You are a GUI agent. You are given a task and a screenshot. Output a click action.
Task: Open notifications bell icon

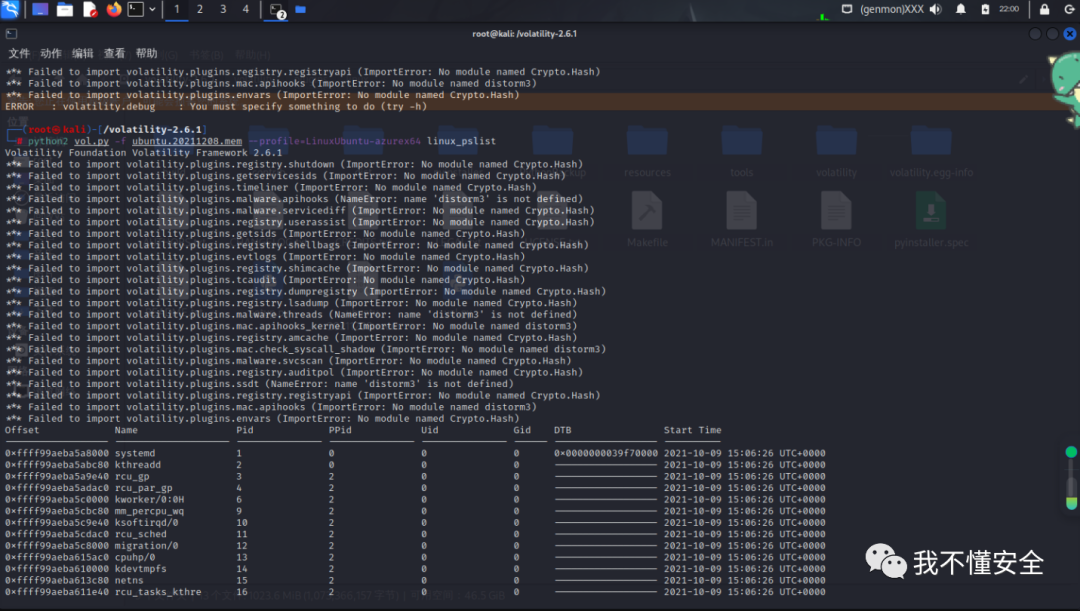960,9
